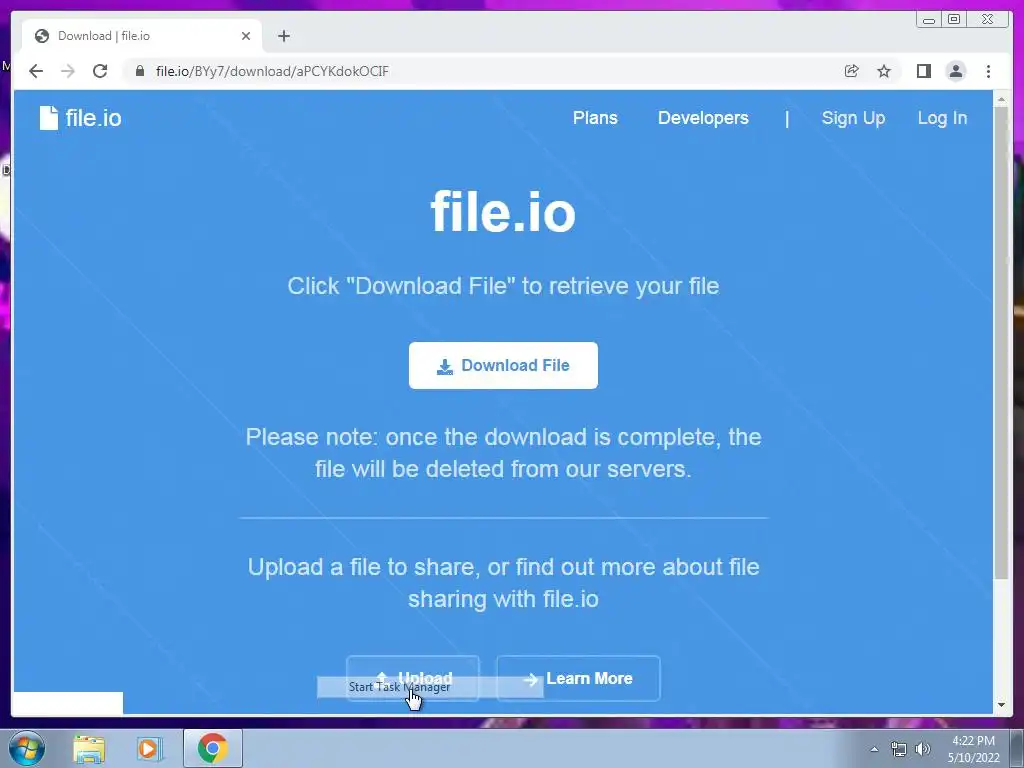Open the Plans page
Screen dimensions: 1024x768
click(595, 118)
